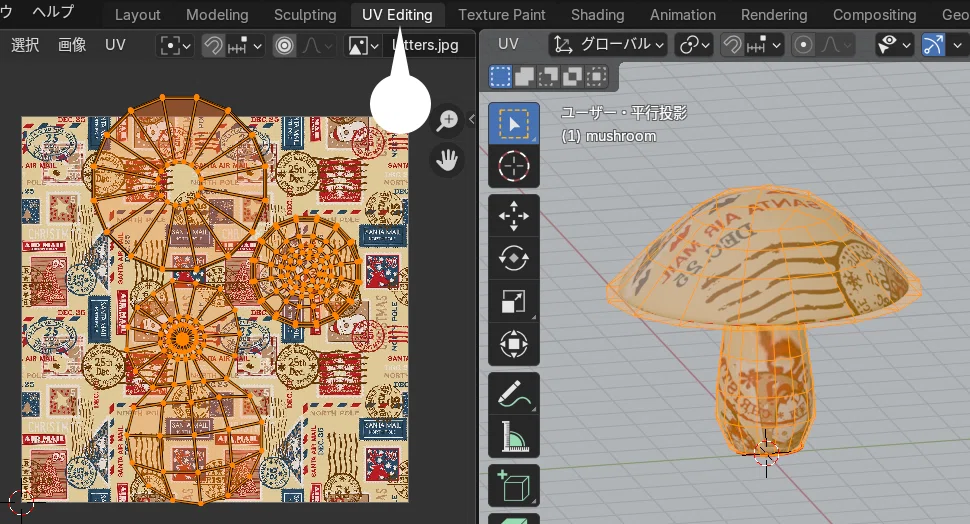Open the gizmo options dropdown arrow
Screen dimensions: 970x524
point(958,45)
